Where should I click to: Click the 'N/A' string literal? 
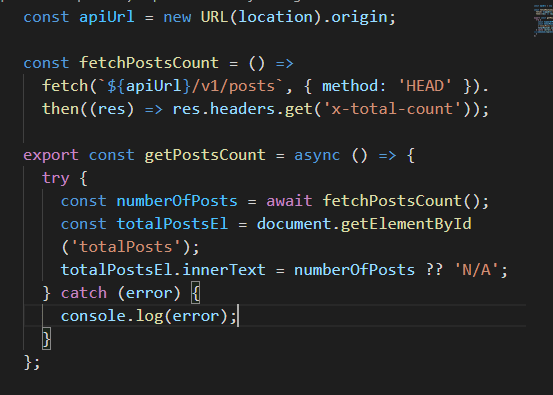(476, 270)
